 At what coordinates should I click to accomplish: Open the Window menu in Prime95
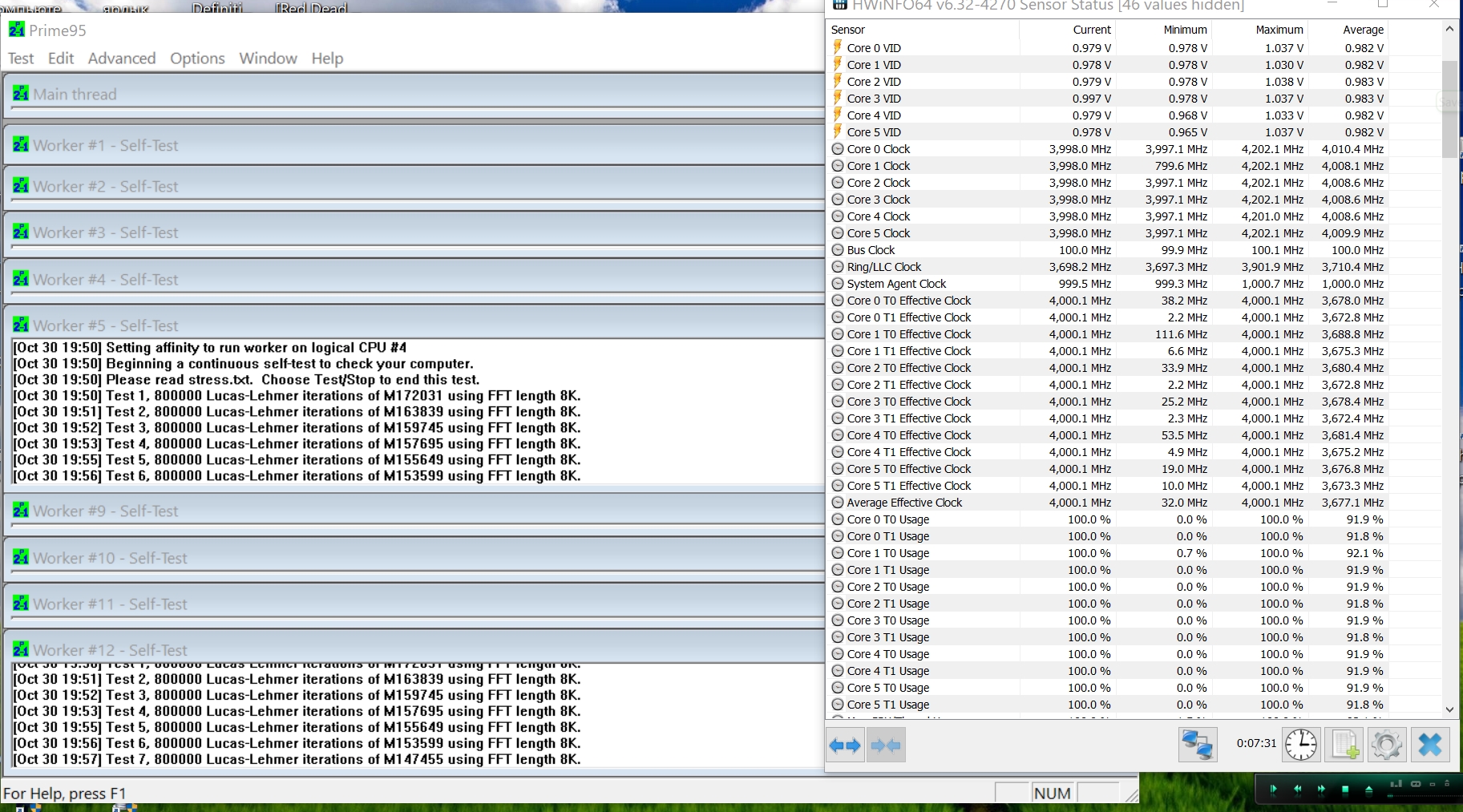[x=268, y=59]
